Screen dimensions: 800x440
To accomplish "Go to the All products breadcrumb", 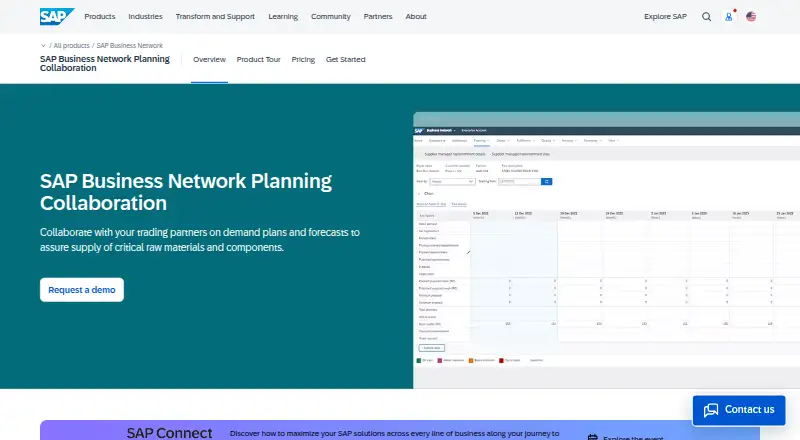I will (71, 45).
